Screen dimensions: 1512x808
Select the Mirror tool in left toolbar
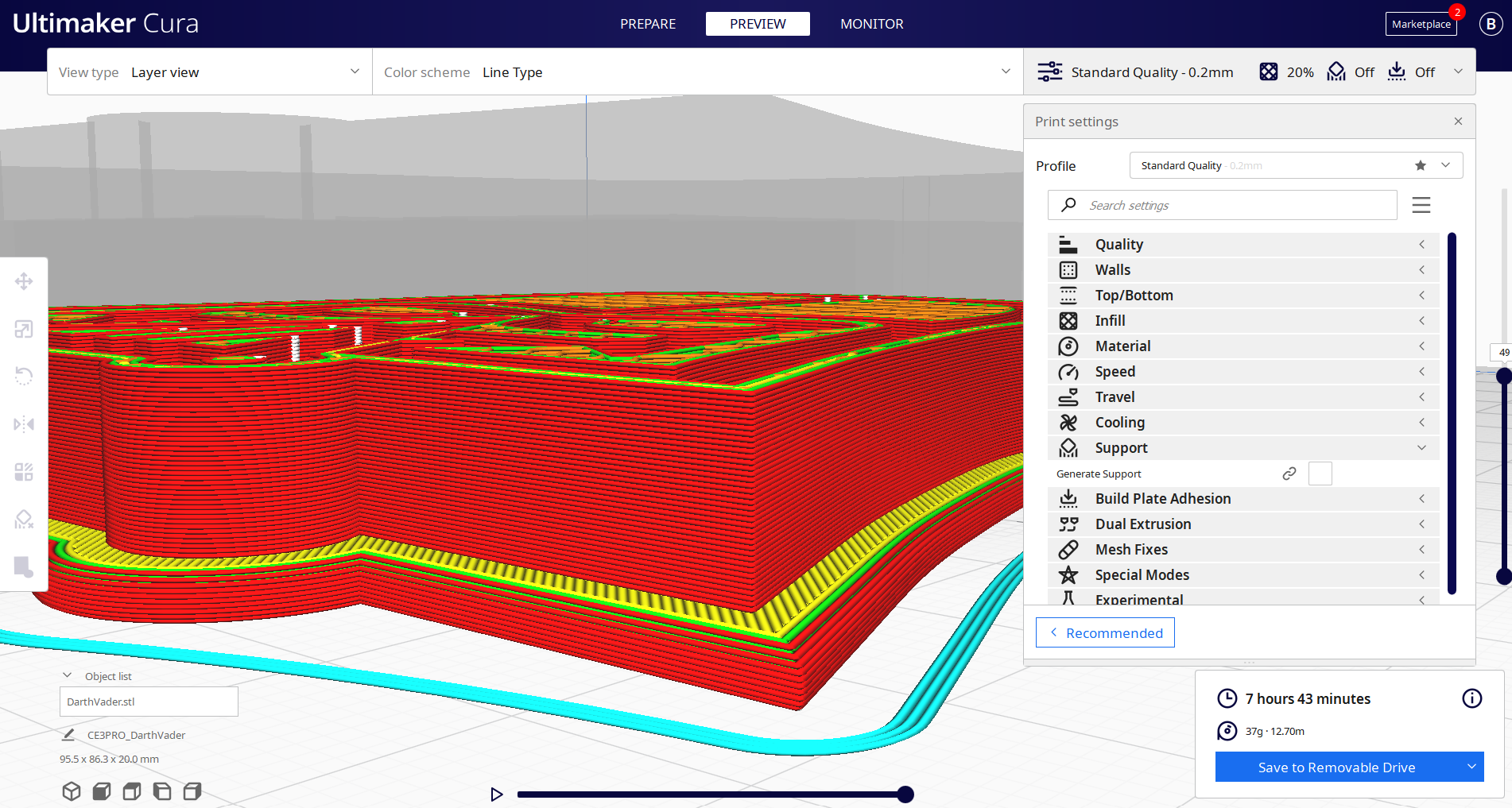[x=24, y=424]
